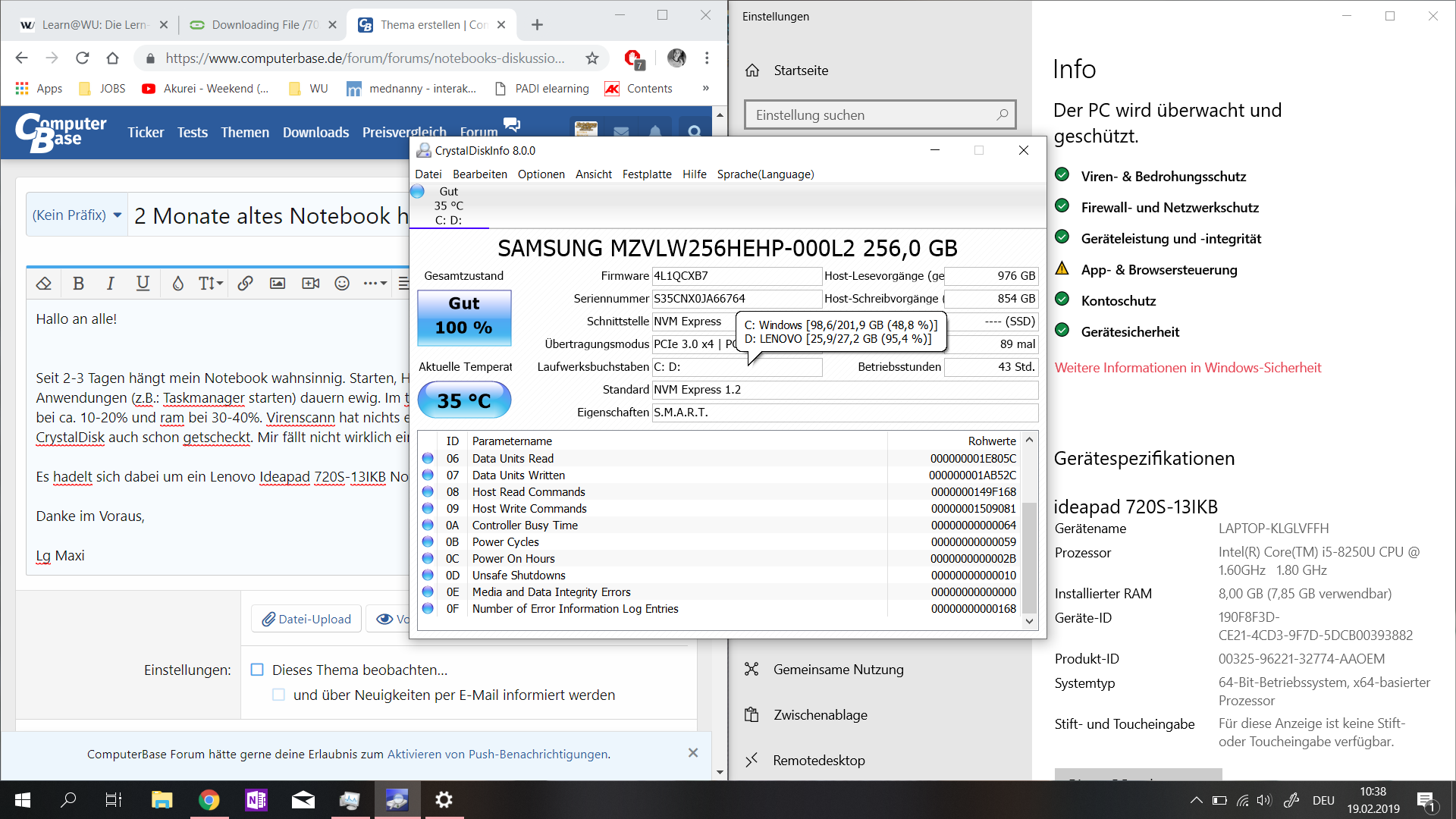
Task: Open the (Kein Präfix) prefix dropdown
Action: point(77,215)
